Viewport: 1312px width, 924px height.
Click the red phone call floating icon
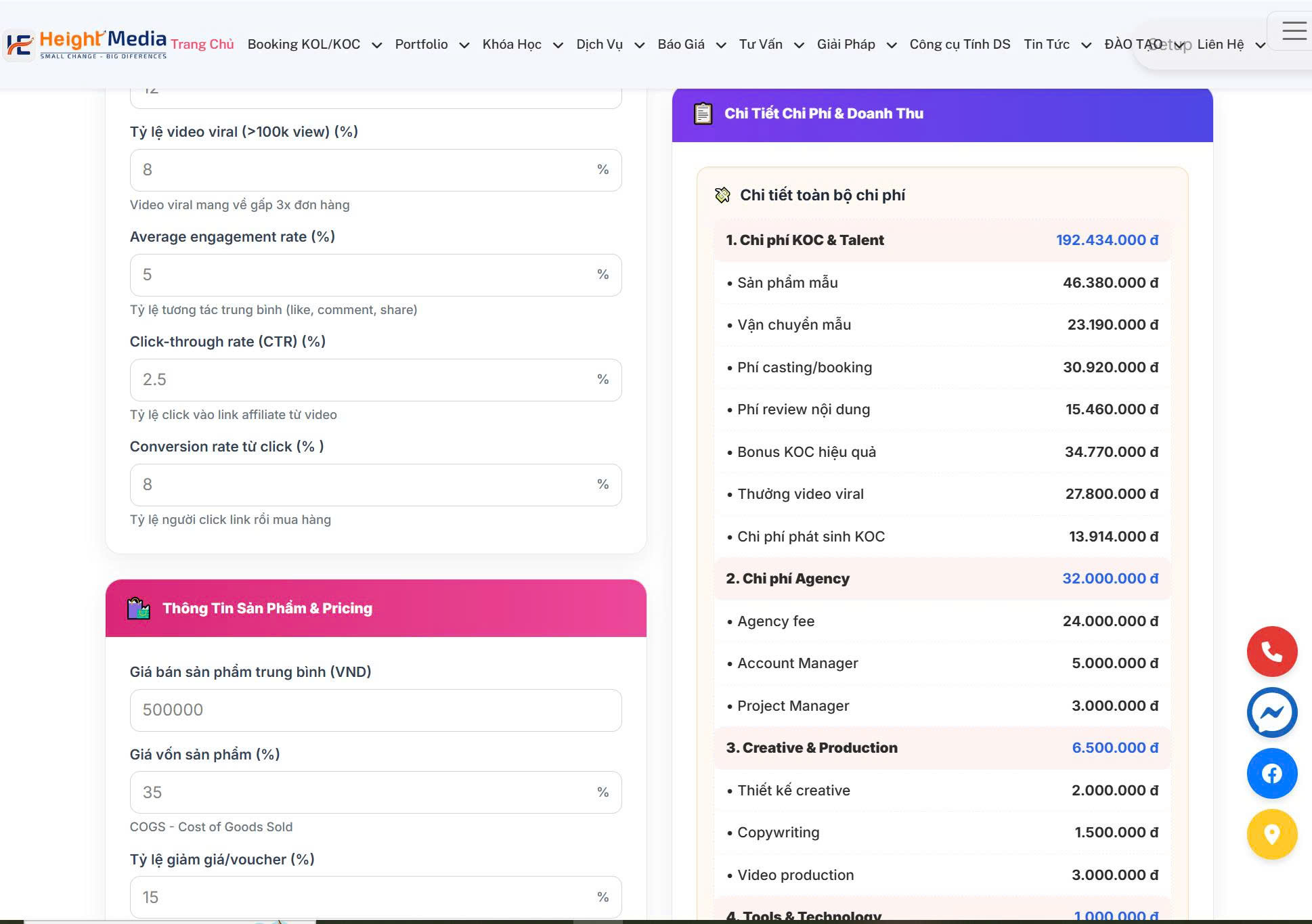pyautogui.click(x=1271, y=651)
